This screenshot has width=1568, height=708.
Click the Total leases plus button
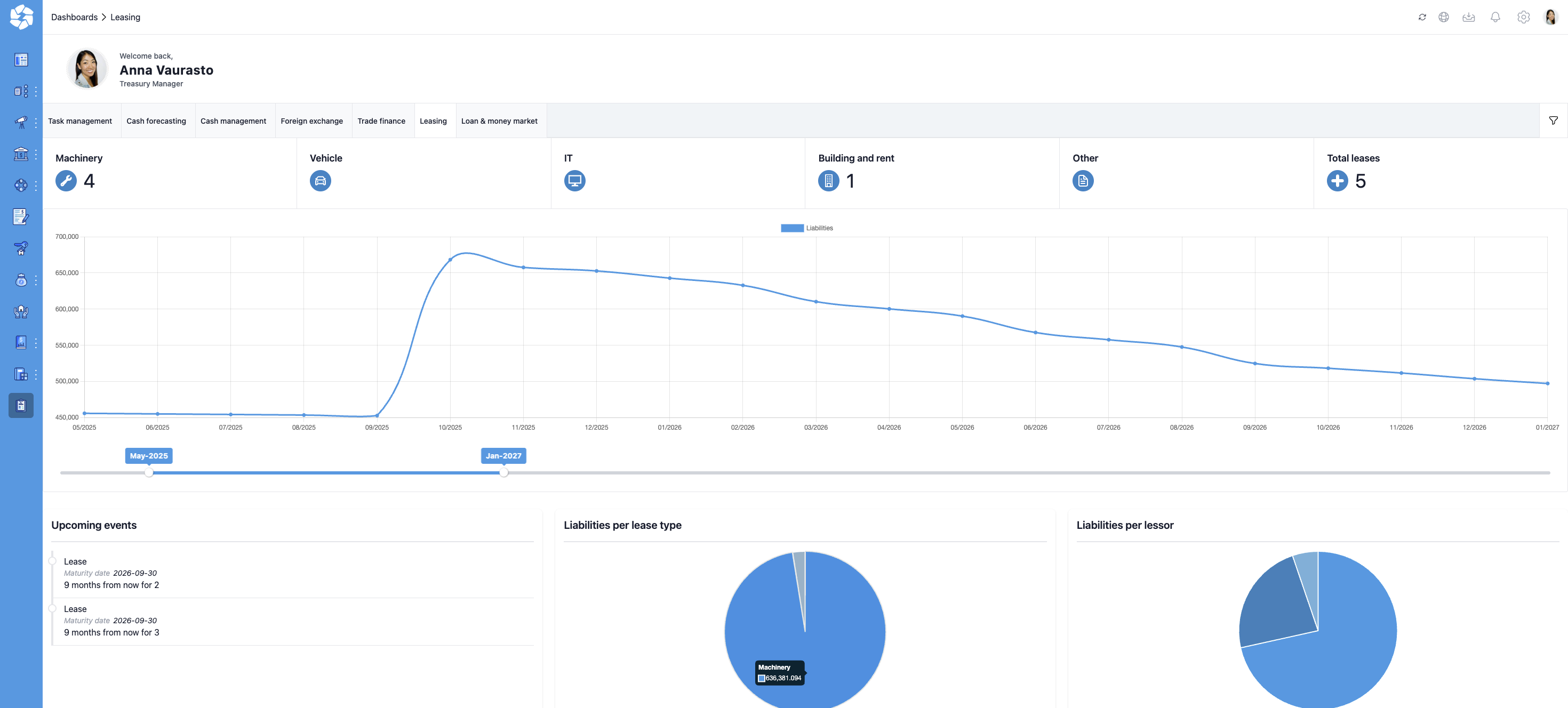pyautogui.click(x=1337, y=181)
